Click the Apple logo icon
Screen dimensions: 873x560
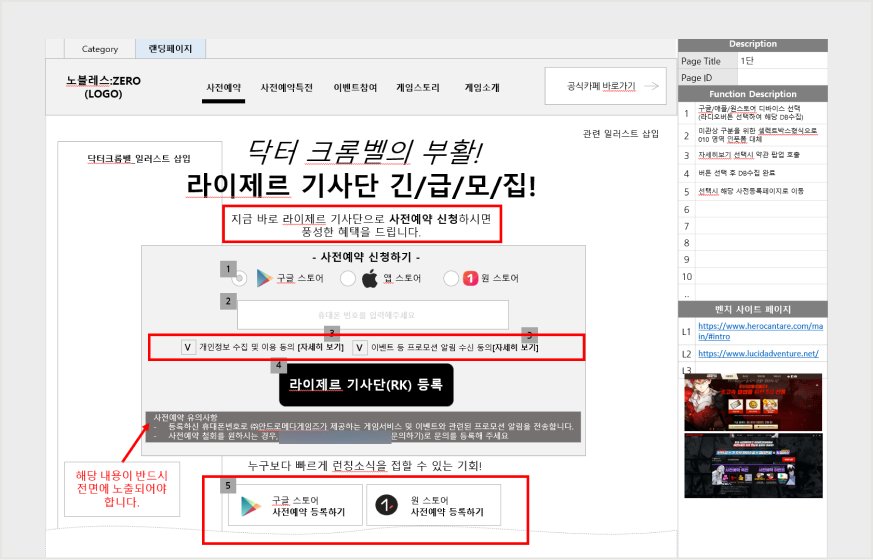(370, 278)
